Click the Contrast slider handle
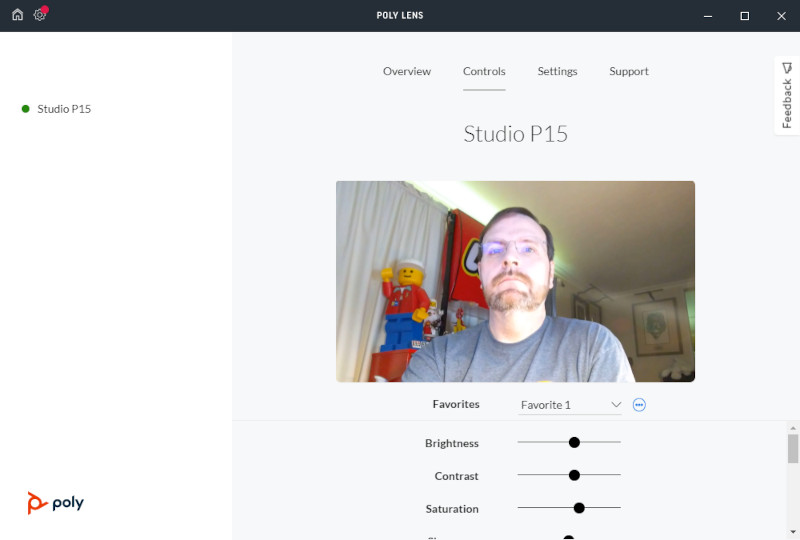 click(574, 475)
